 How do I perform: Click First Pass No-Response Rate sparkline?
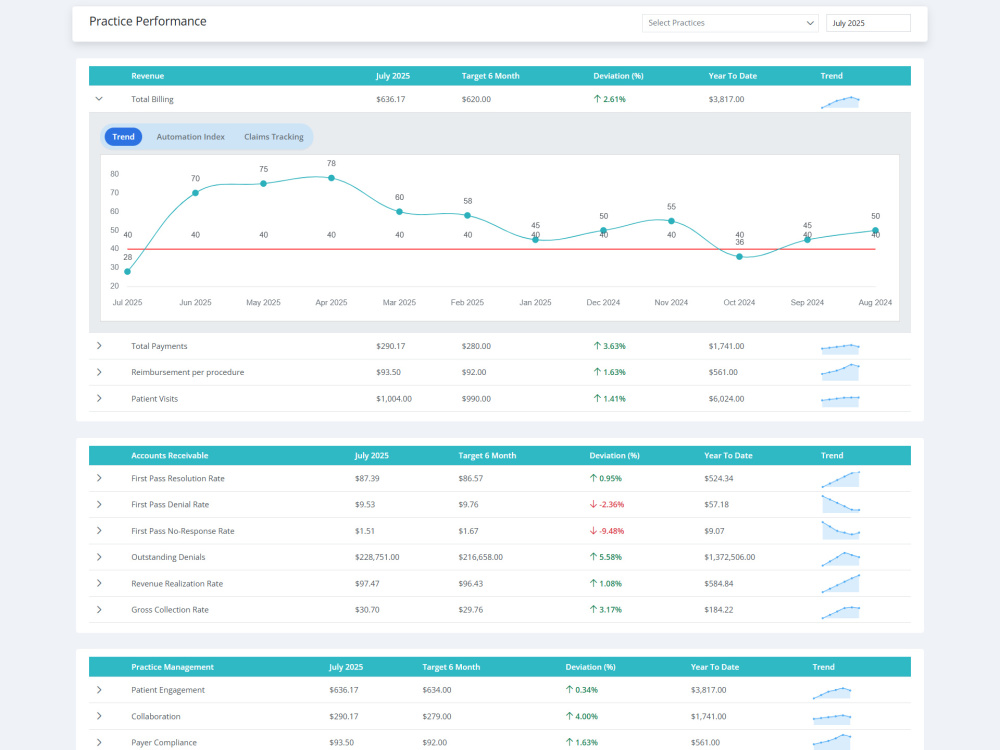tap(840, 530)
